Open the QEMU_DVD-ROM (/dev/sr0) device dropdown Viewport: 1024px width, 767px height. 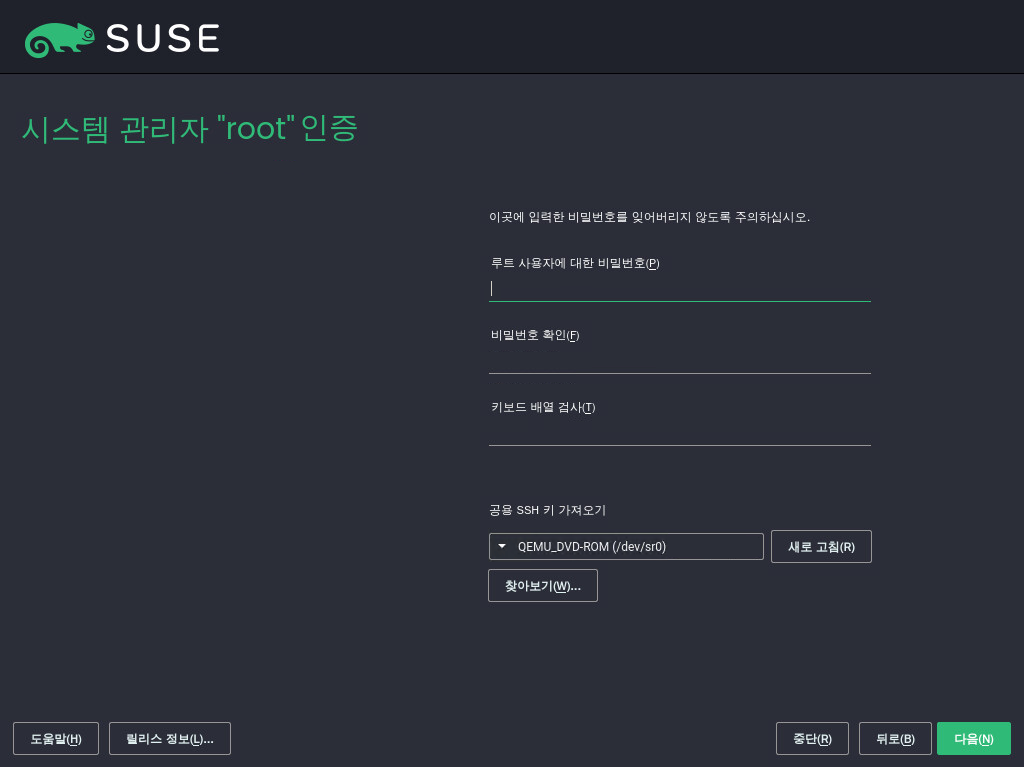(x=626, y=547)
